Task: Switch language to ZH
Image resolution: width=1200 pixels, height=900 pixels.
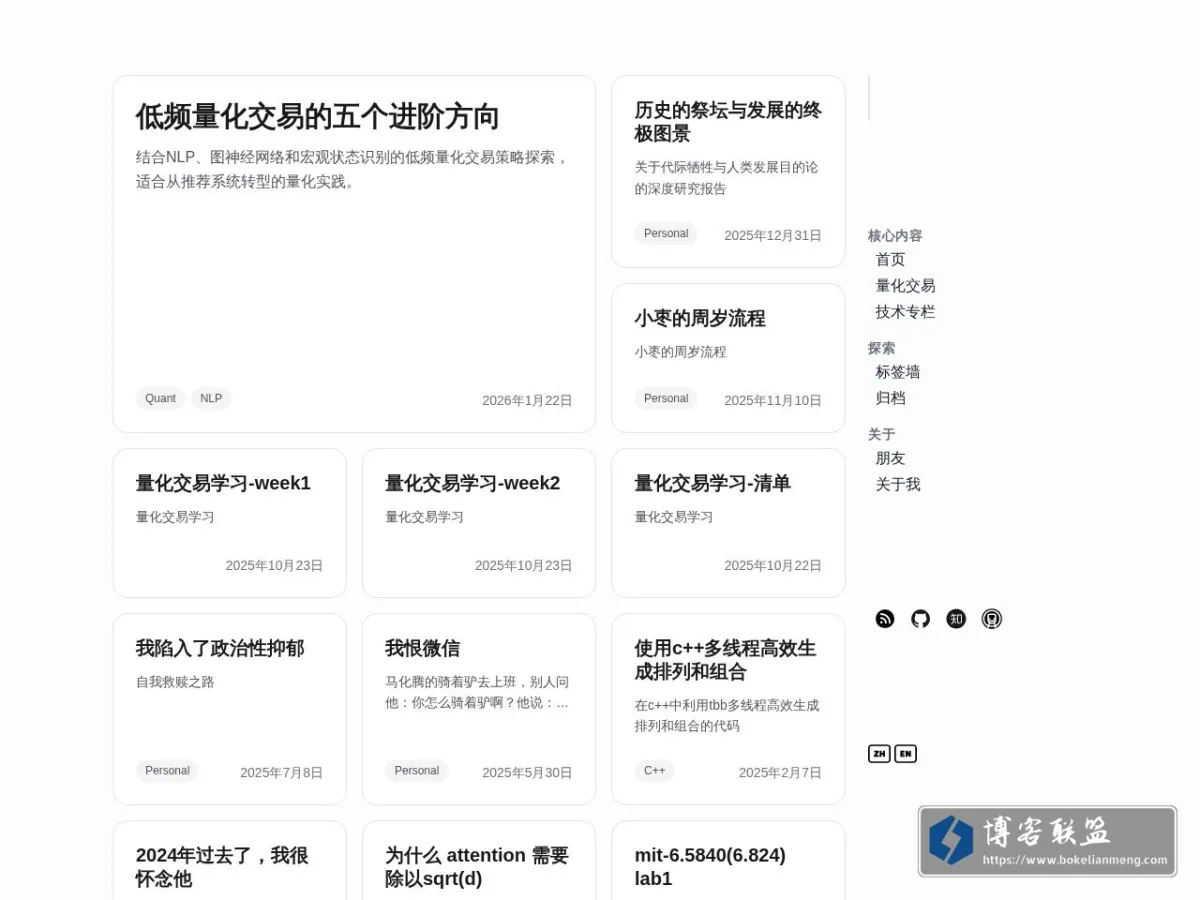Action: 879,754
